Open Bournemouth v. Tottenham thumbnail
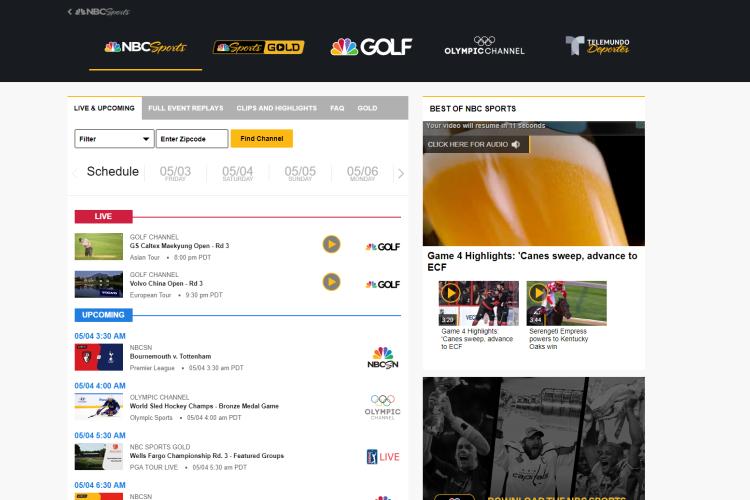The width and height of the screenshot is (750, 500). point(99,357)
